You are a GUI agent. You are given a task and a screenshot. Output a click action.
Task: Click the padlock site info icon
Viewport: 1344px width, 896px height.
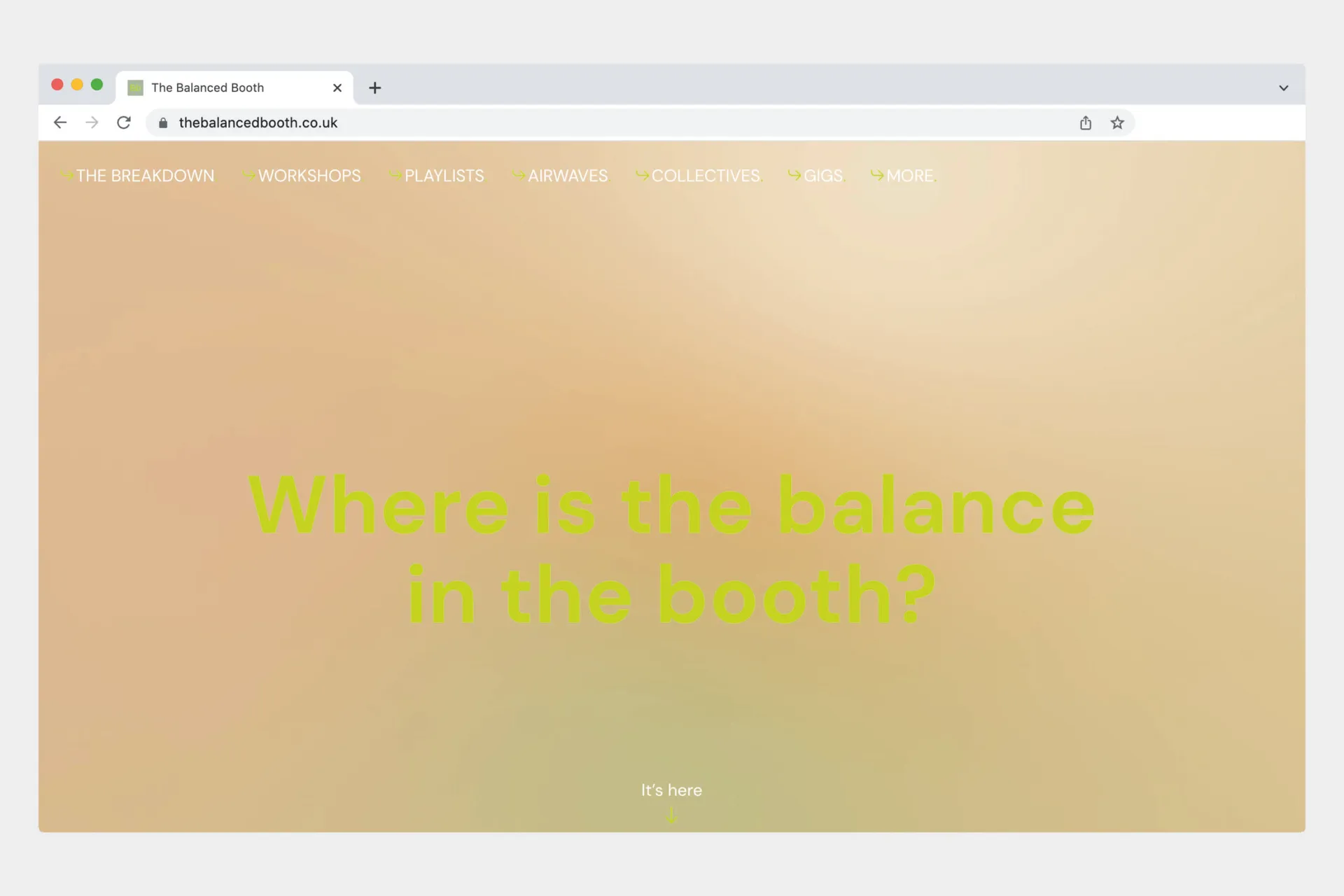click(x=163, y=123)
